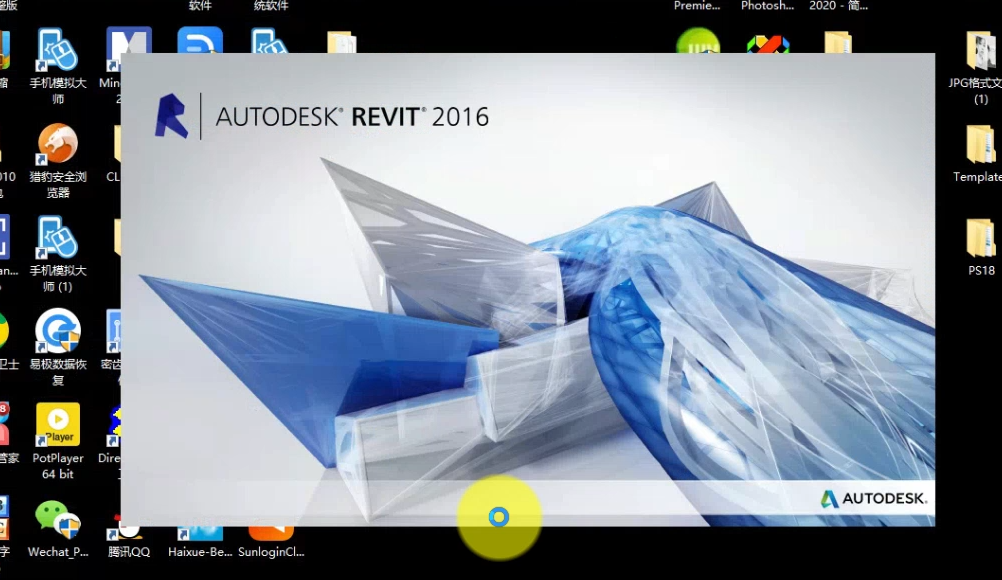Open the PS18 desktop folder
The image size is (1002, 580).
981,247
